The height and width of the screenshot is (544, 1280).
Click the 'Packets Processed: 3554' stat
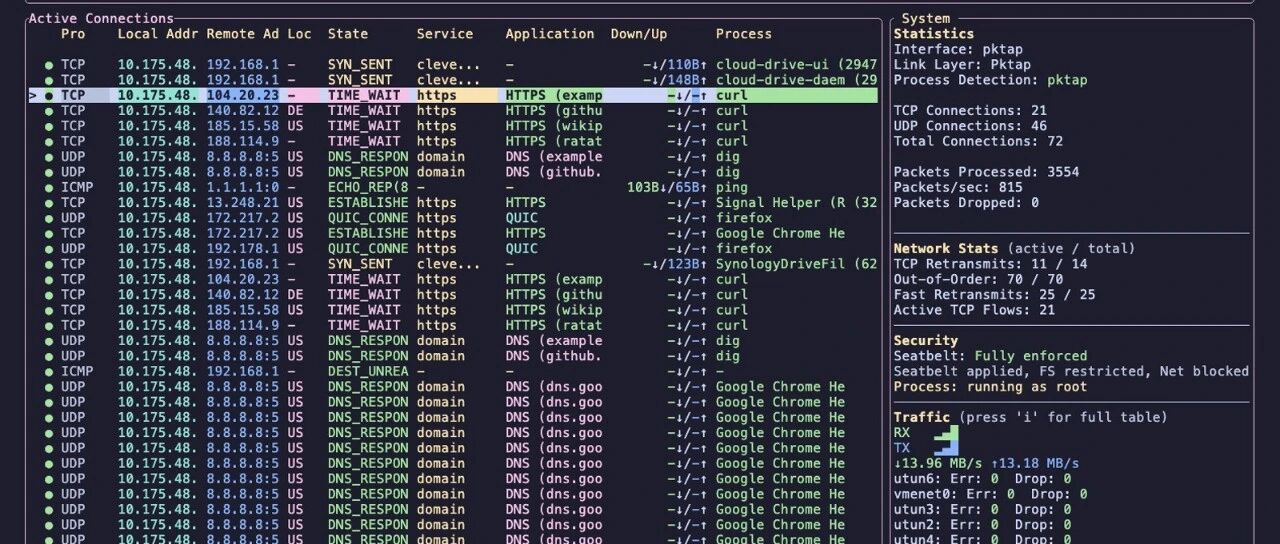(987, 172)
